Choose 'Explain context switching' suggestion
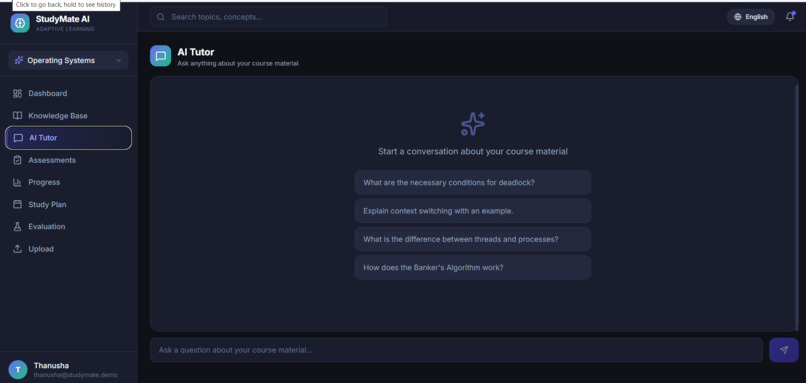Screen dimensions: 806x383 473,211
